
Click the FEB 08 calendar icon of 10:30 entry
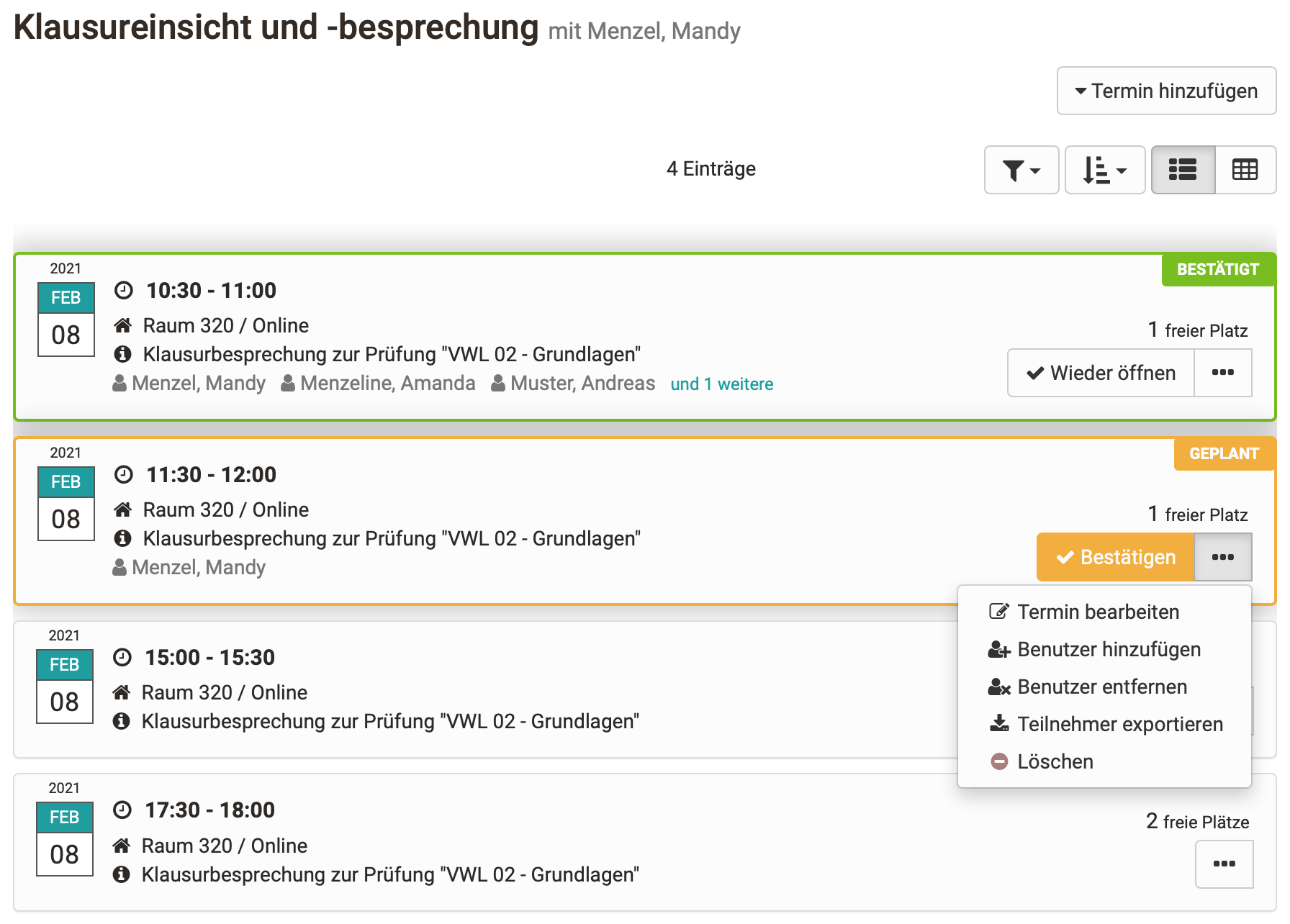point(66,320)
